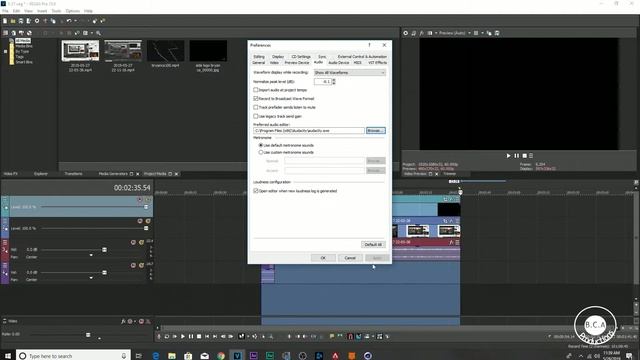Click Play in the video preview window
The image size is (640, 360).
(509, 156)
